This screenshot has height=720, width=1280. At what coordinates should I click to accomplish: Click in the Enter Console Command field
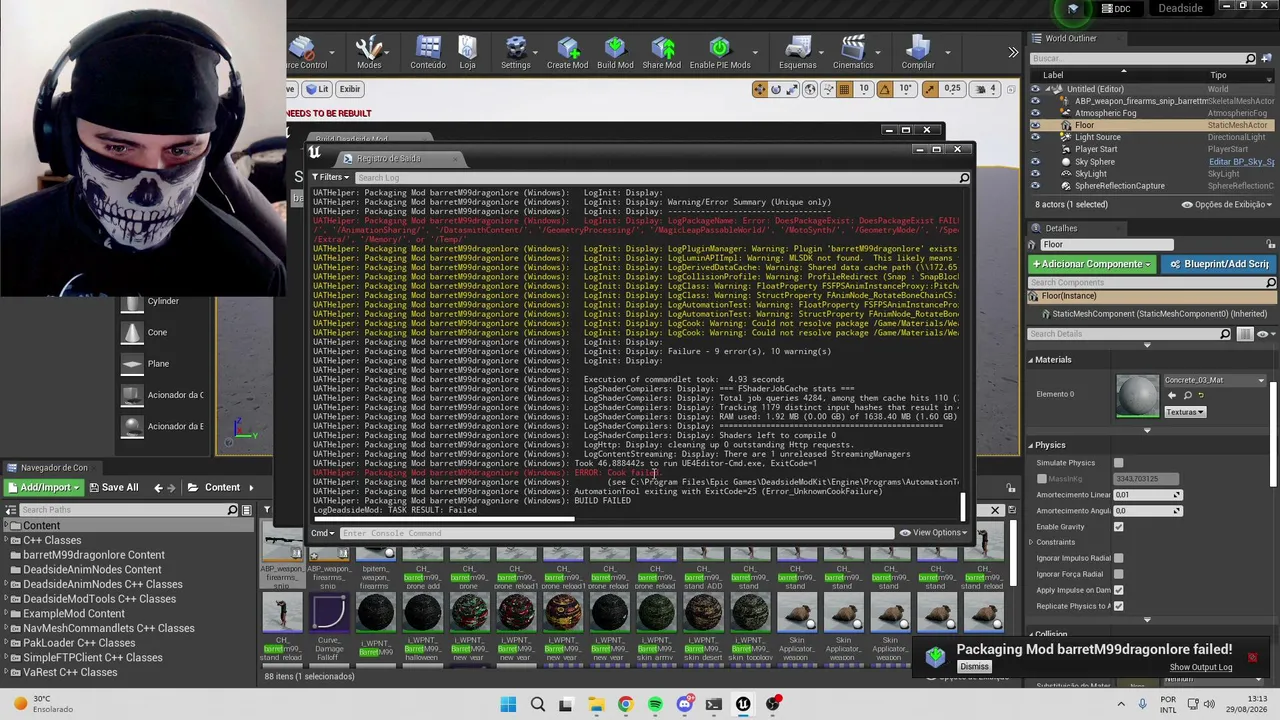click(x=615, y=533)
